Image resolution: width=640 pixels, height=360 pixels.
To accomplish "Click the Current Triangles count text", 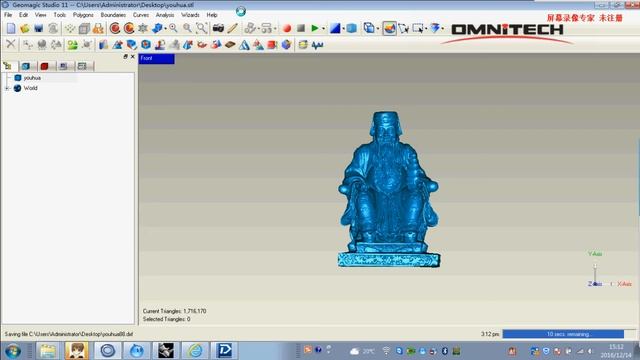I will (174, 311).
